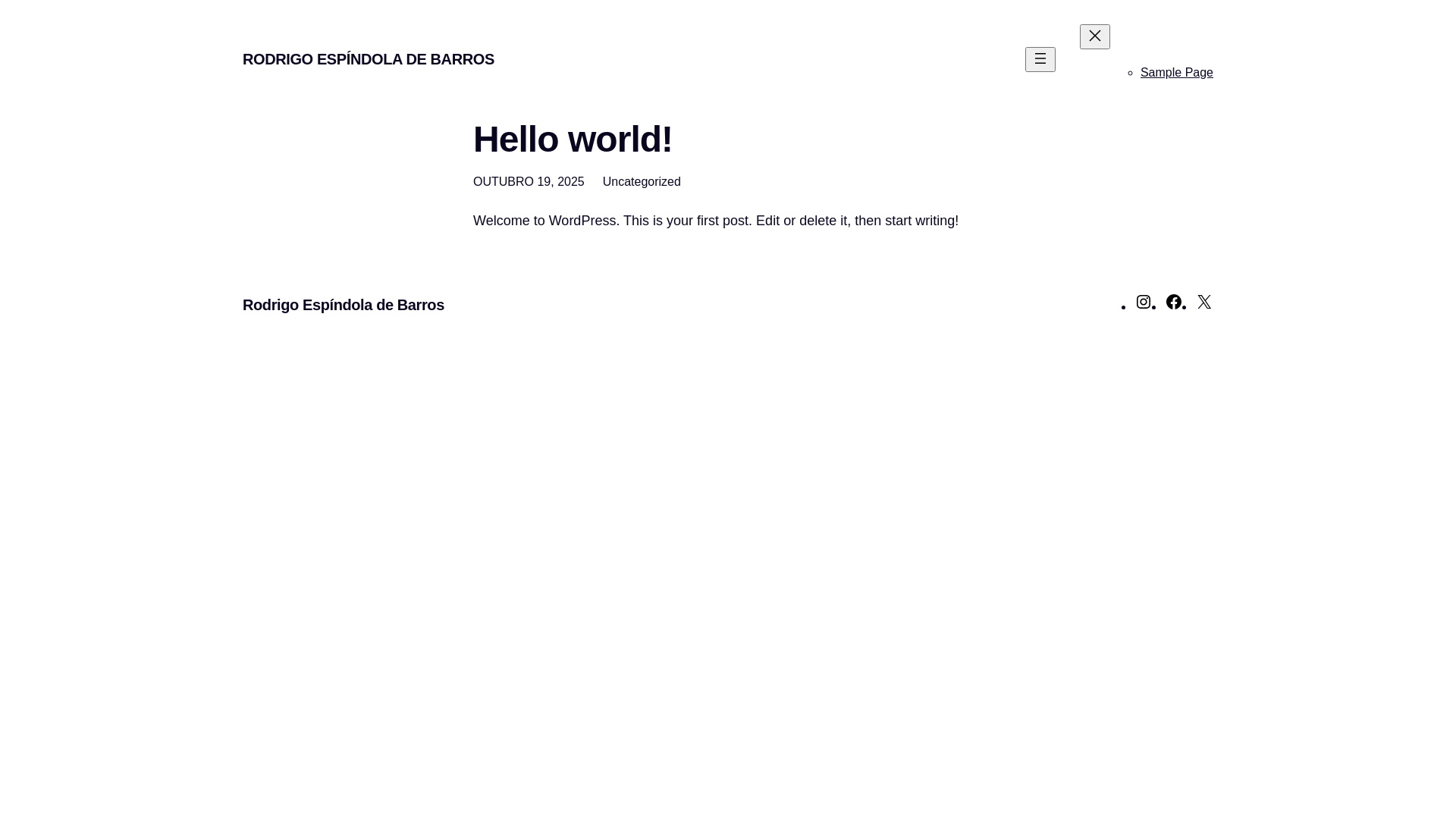
Task: Open the Sample Page menu link
Action: 1176,73
